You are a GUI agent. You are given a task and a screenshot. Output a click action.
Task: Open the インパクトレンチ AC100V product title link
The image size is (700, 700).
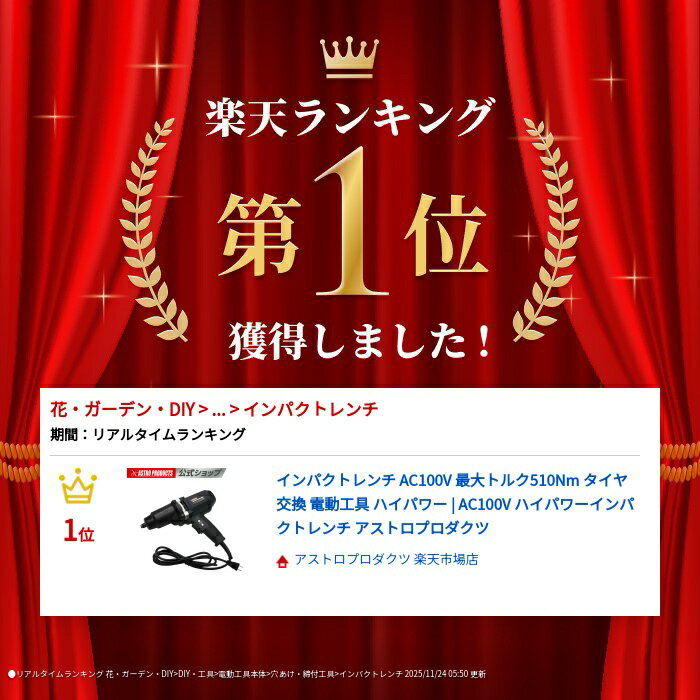pos(454,504)
